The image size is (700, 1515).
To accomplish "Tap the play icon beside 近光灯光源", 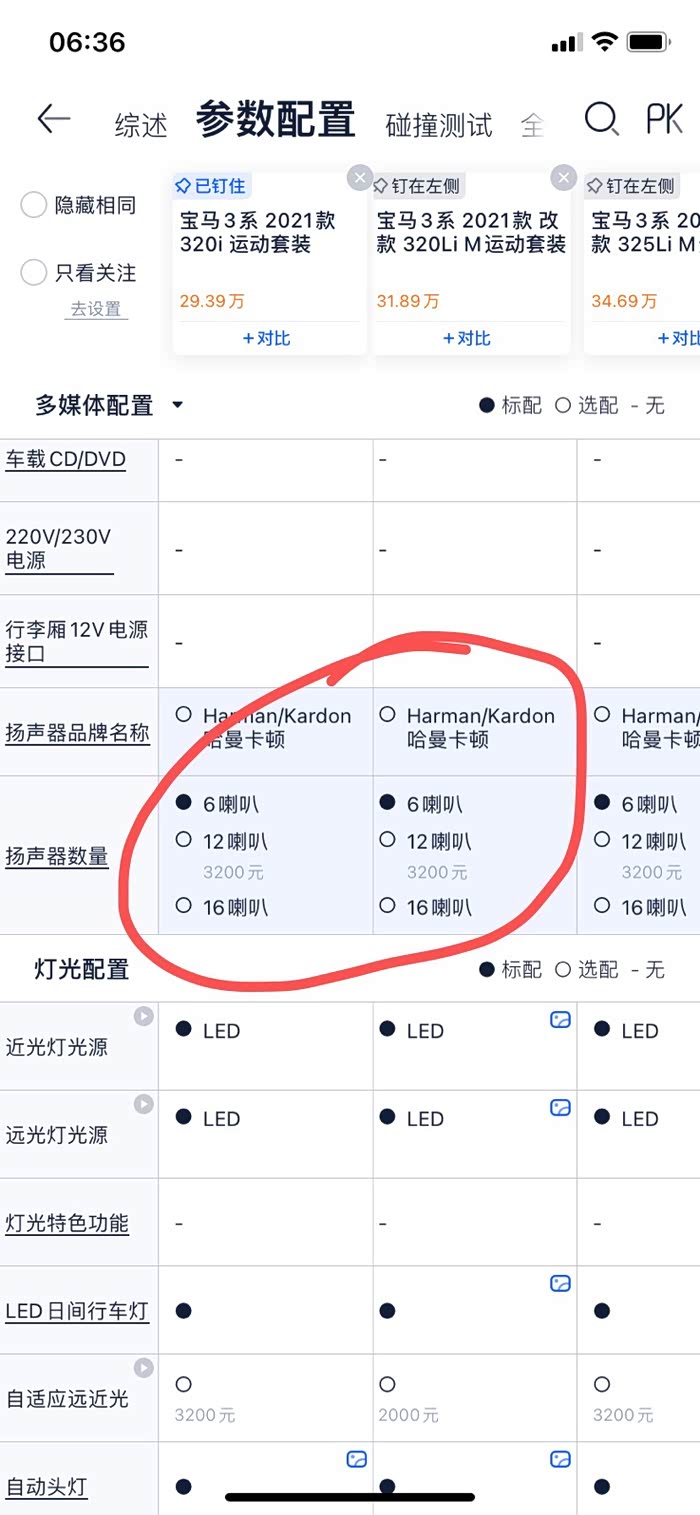I will tap(144, 1016).
